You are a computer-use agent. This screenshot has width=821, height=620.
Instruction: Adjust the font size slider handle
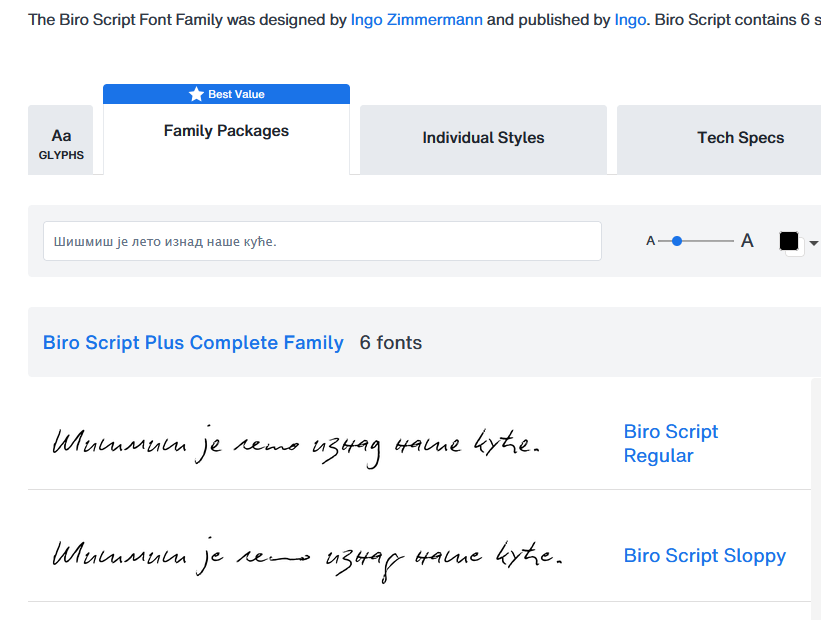(676, 241)
